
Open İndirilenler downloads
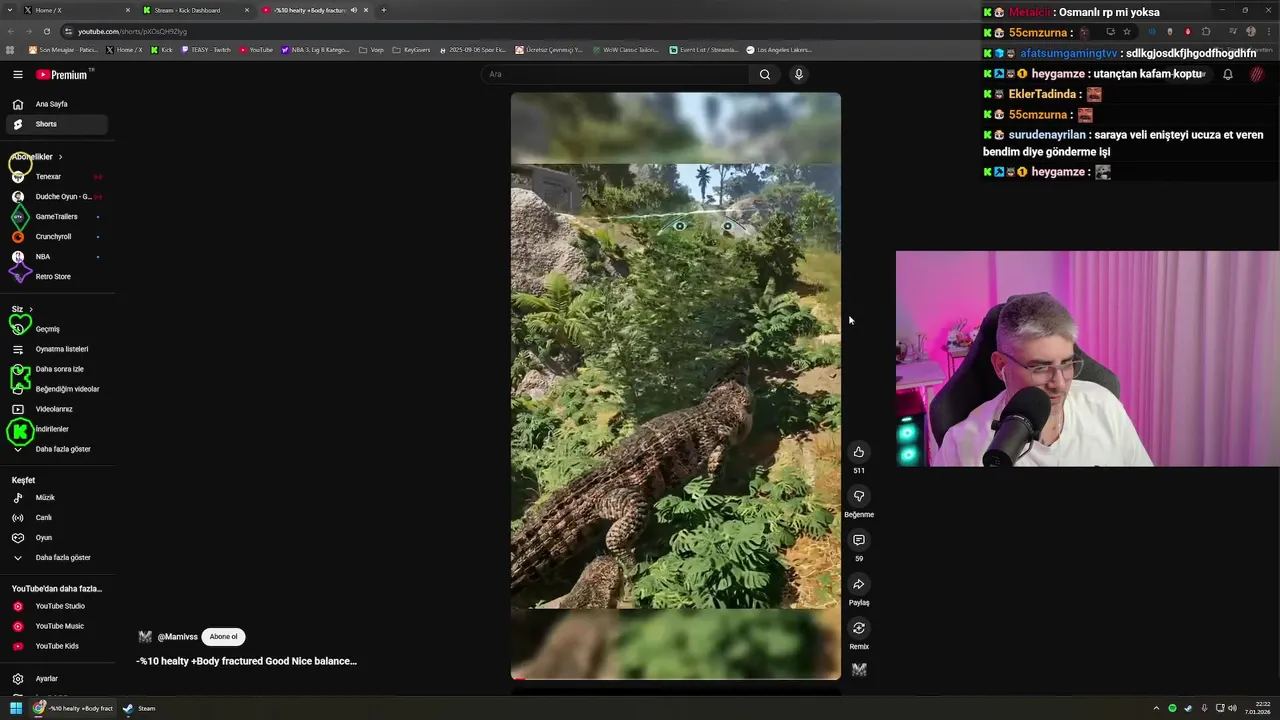click(x=57, y=429)
